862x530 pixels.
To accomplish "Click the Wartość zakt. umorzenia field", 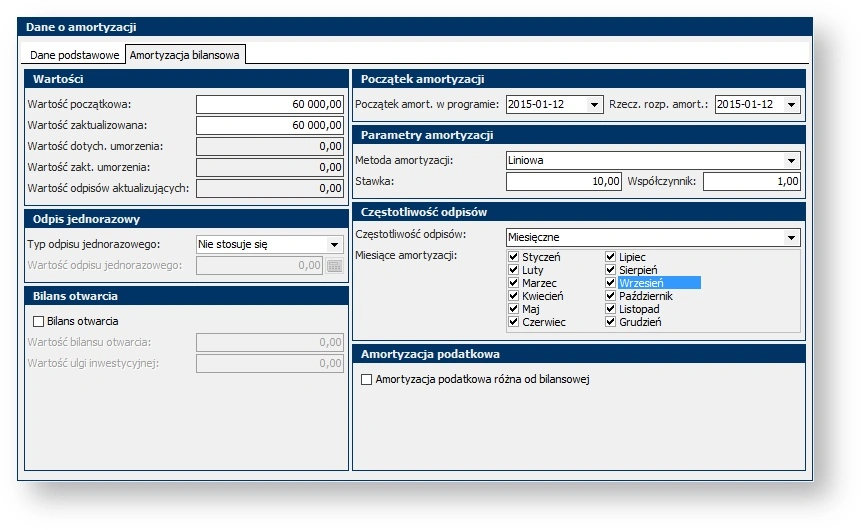I will click(270, 167).
